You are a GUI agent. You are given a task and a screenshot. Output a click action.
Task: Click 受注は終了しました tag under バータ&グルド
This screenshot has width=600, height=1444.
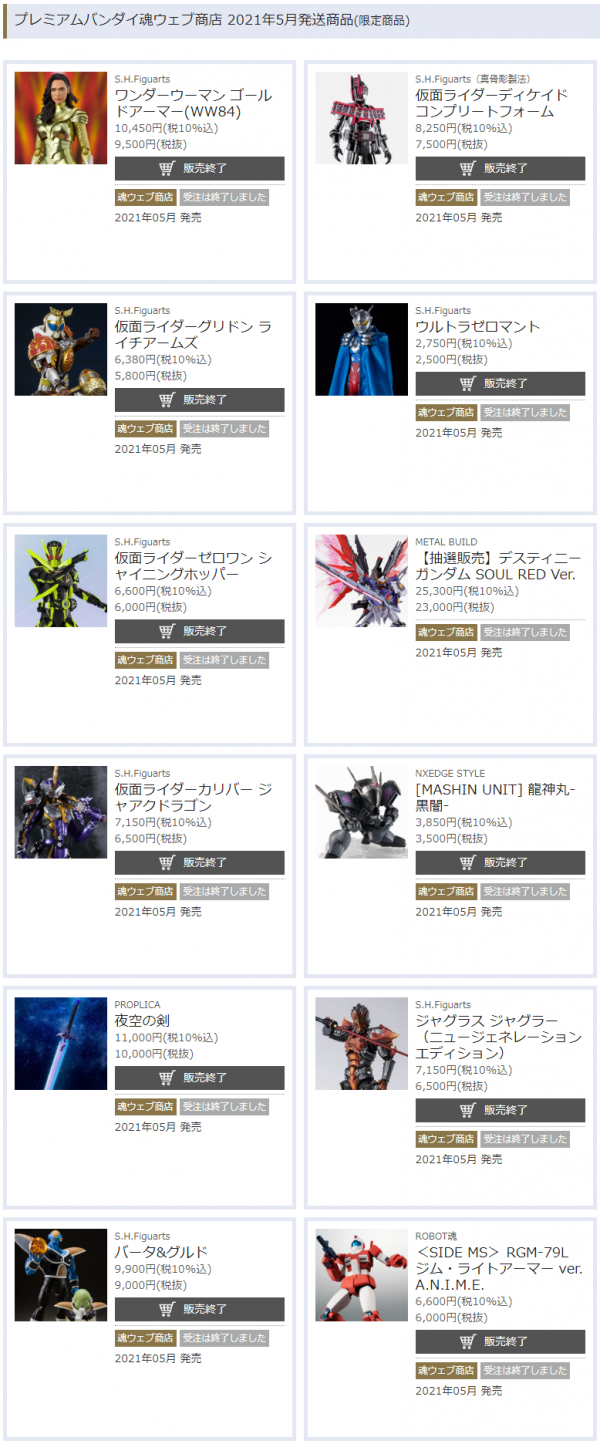click(225, 1338)
